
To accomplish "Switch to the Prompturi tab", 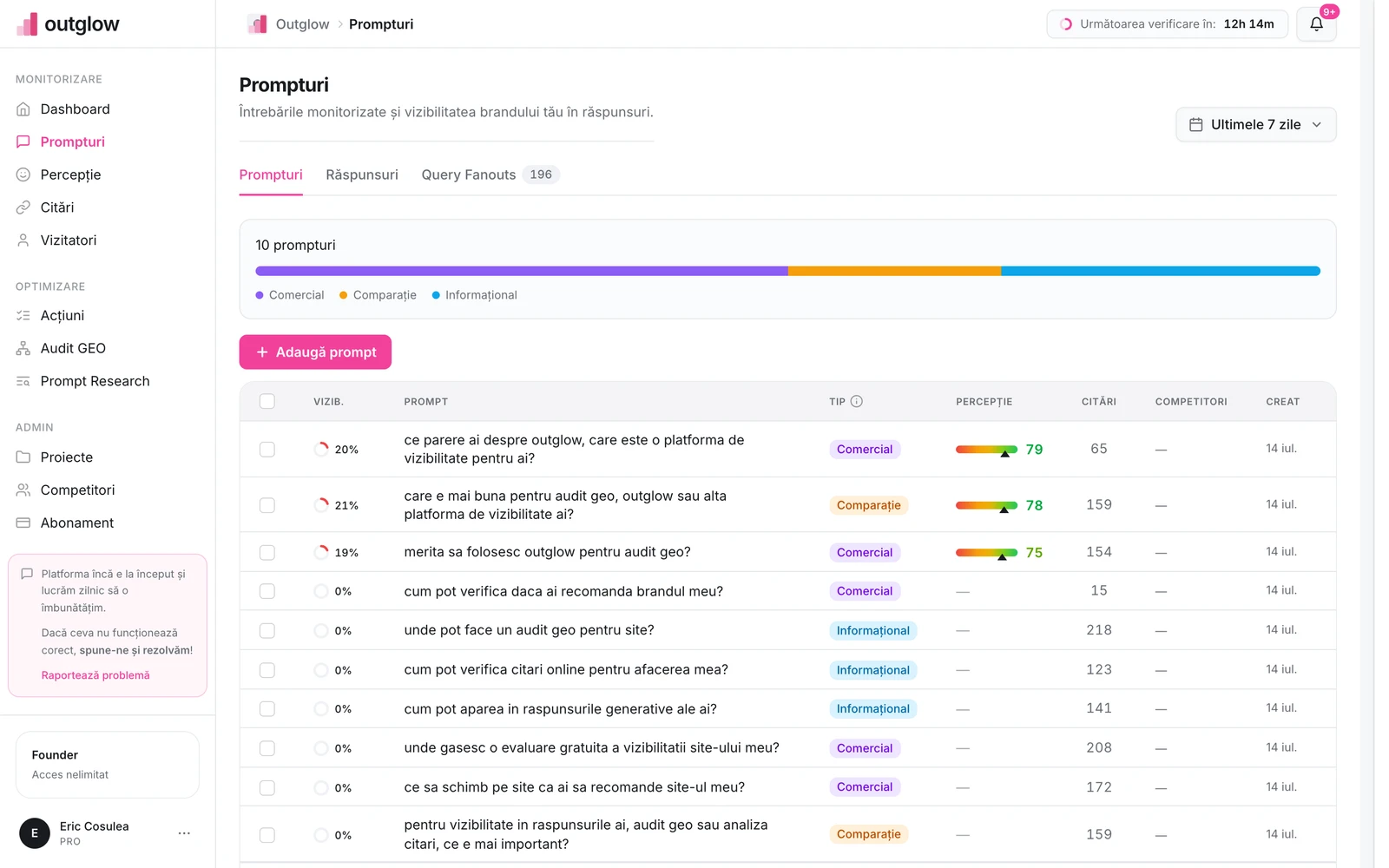I will tap(271, 175).
